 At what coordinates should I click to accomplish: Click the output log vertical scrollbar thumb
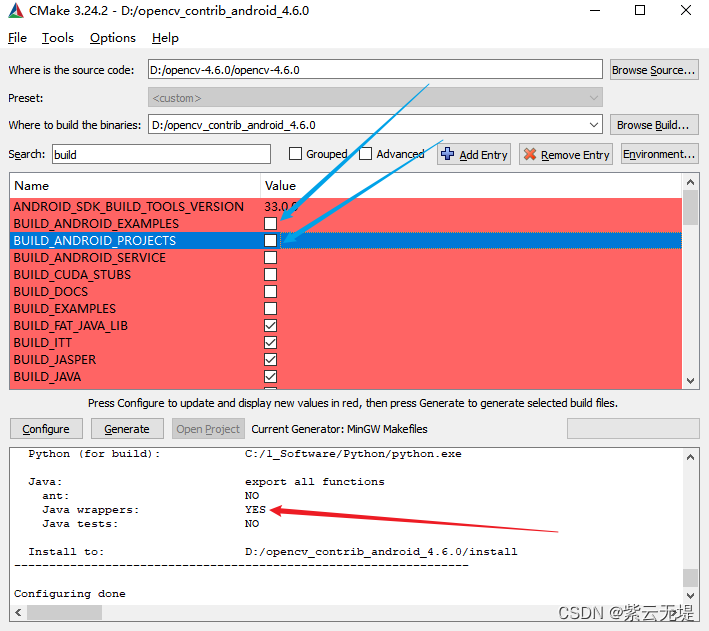690,578
